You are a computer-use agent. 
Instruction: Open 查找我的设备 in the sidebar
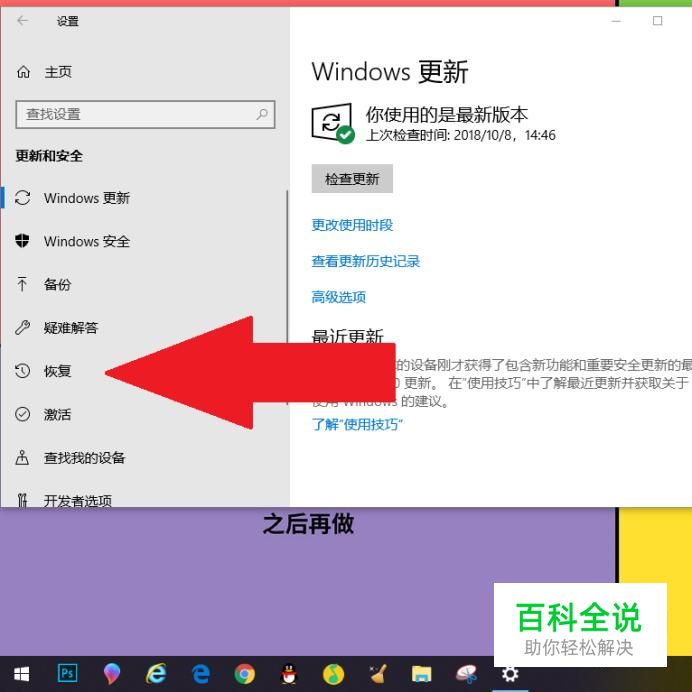[84, 458]
